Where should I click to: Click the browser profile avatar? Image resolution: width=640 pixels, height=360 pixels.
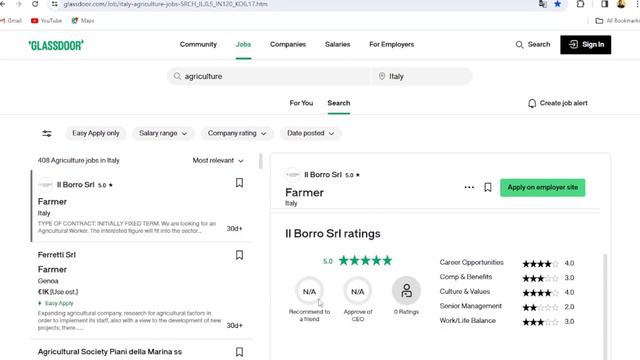click(x=621, y=4)
